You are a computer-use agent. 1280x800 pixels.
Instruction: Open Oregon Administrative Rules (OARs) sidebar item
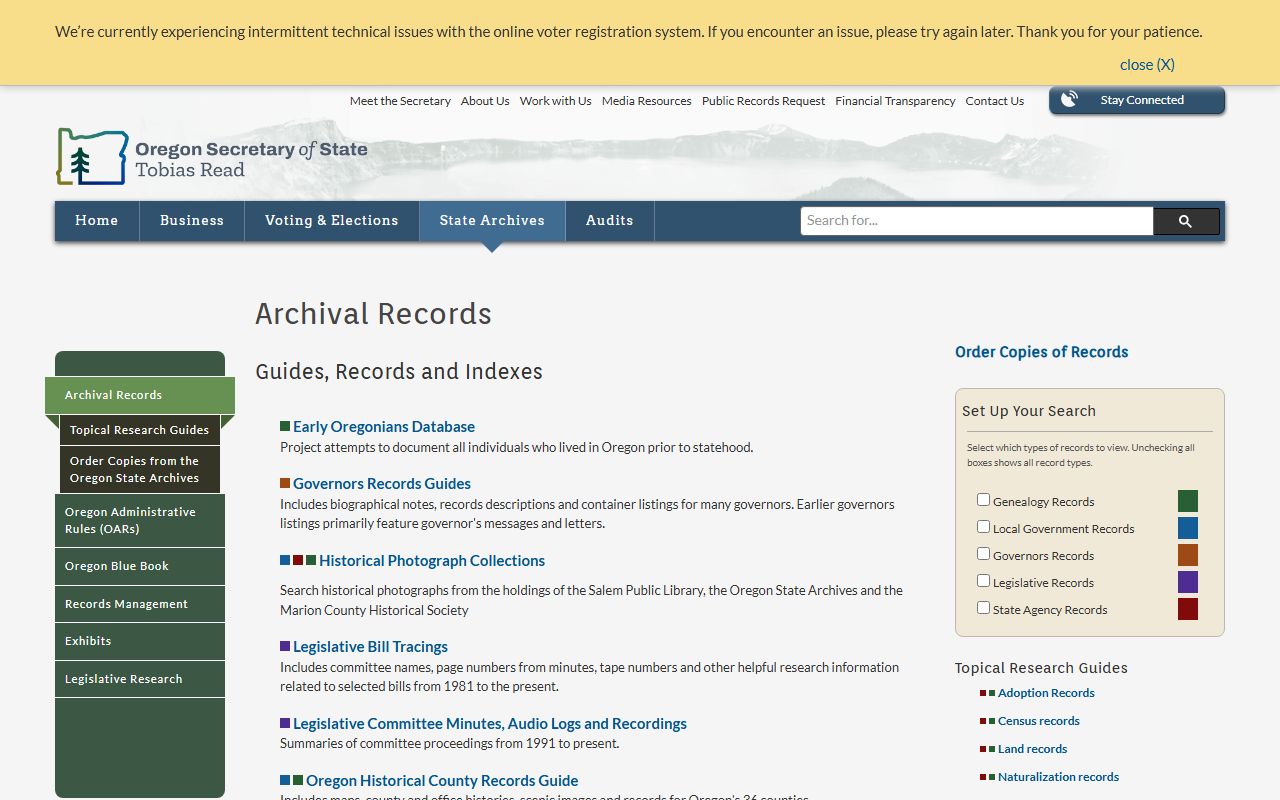click(x=140, y=520)
